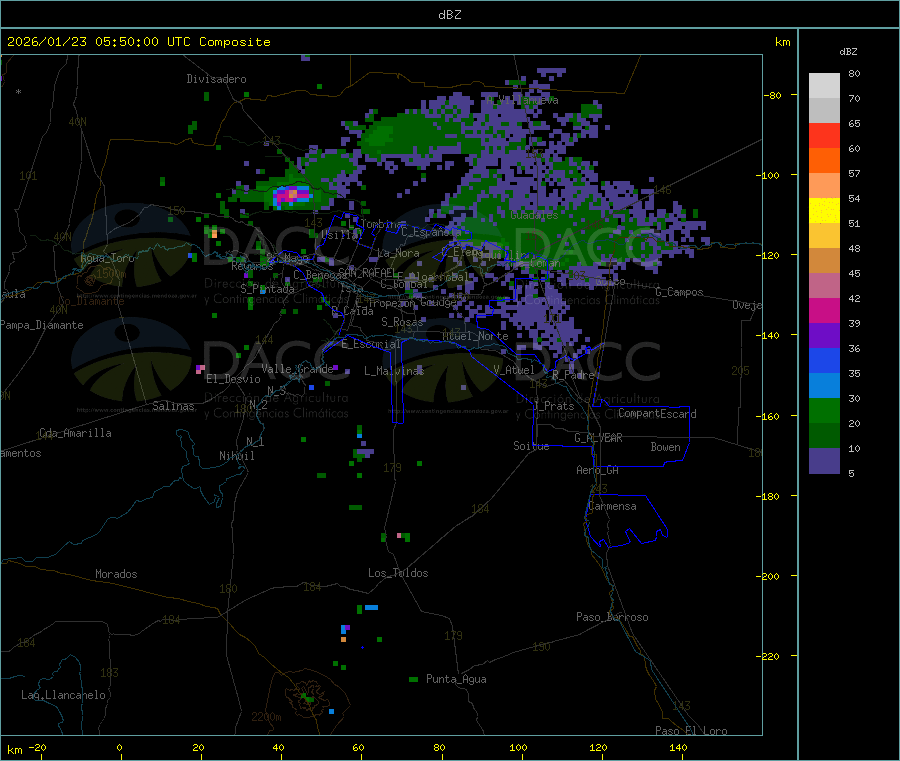Image resolution: width=900 pixels, height=761 pixels.
Task: Click the Cda_Amarilla label
Action: [x=75, y=433]
